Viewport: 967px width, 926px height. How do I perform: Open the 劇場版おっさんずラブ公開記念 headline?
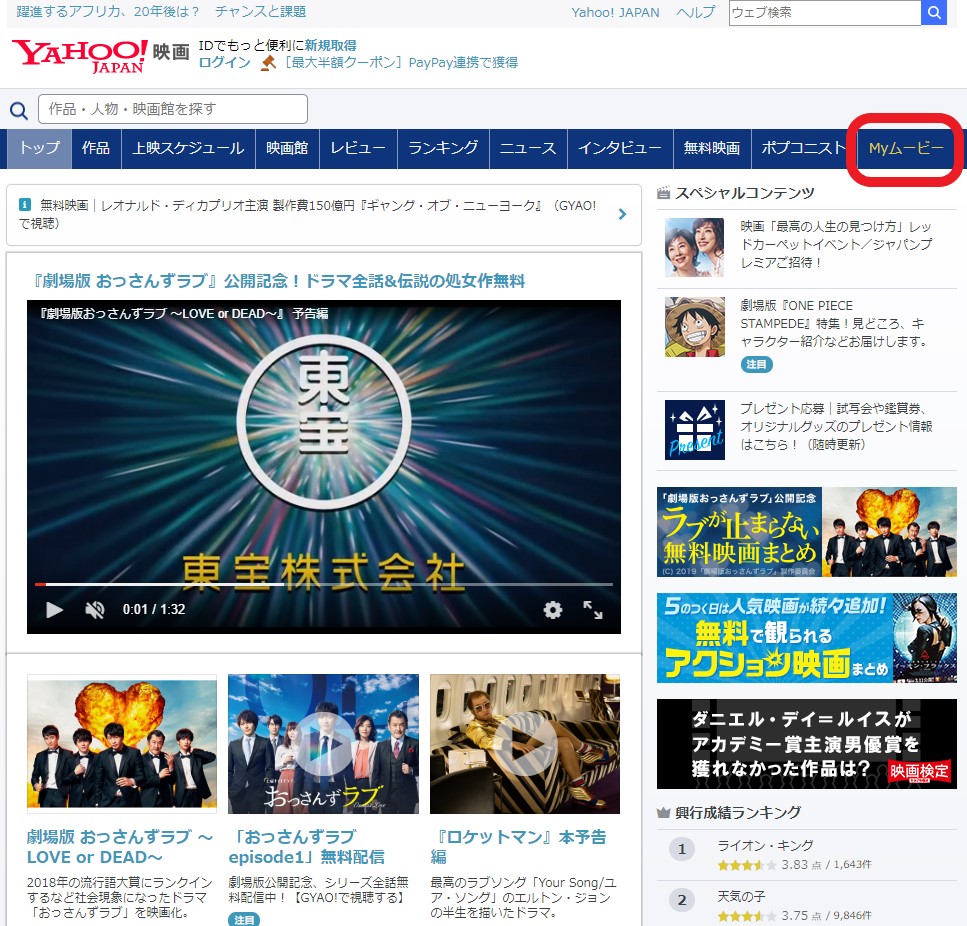[279, 281]
